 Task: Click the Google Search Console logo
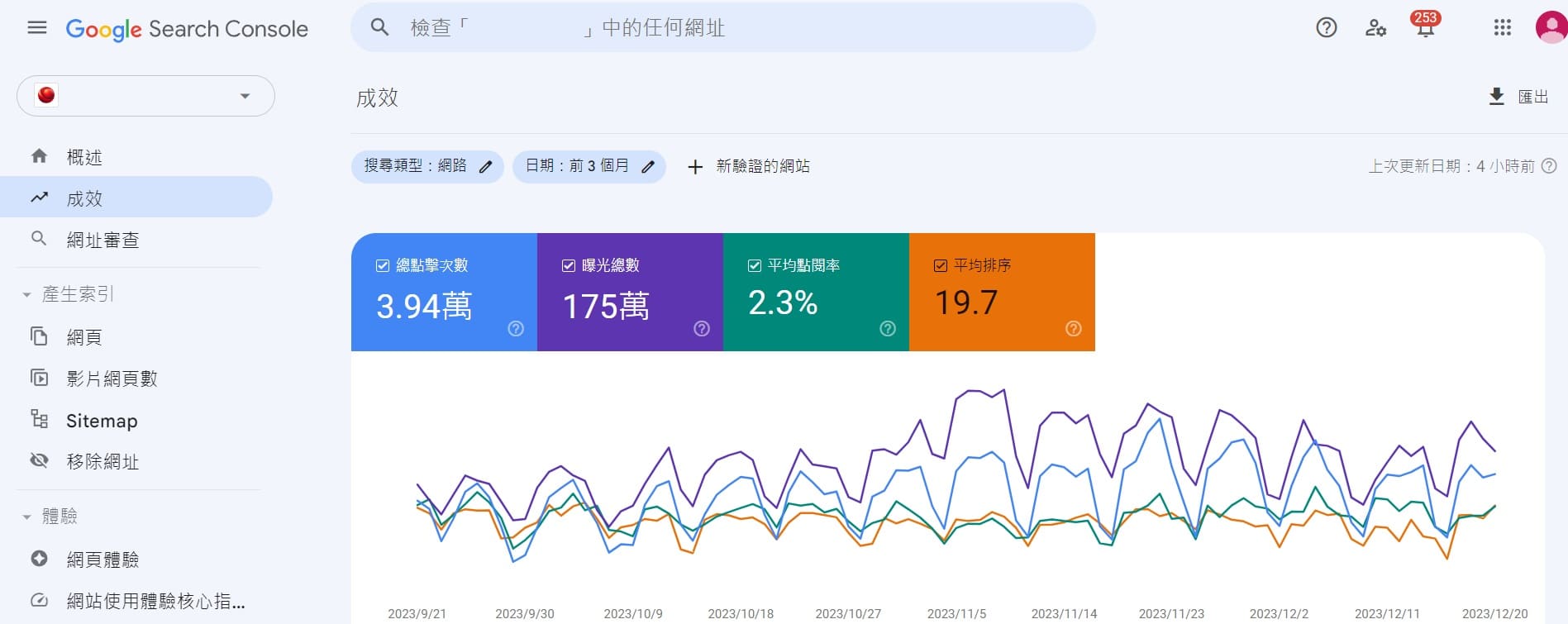coord(187,29)
